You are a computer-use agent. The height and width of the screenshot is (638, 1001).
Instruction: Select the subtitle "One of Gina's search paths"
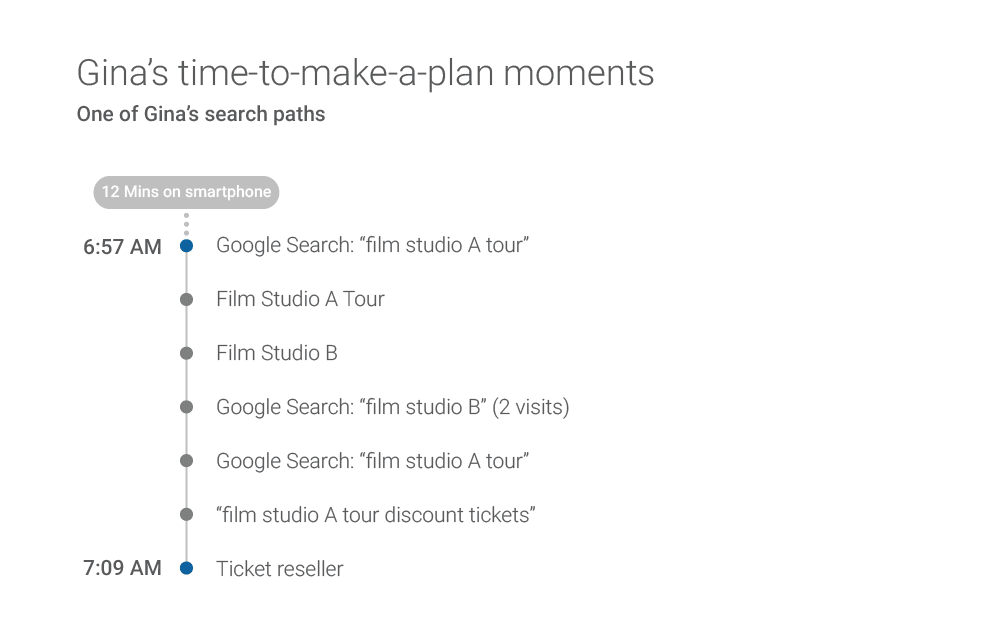click(x=201, y=114)
